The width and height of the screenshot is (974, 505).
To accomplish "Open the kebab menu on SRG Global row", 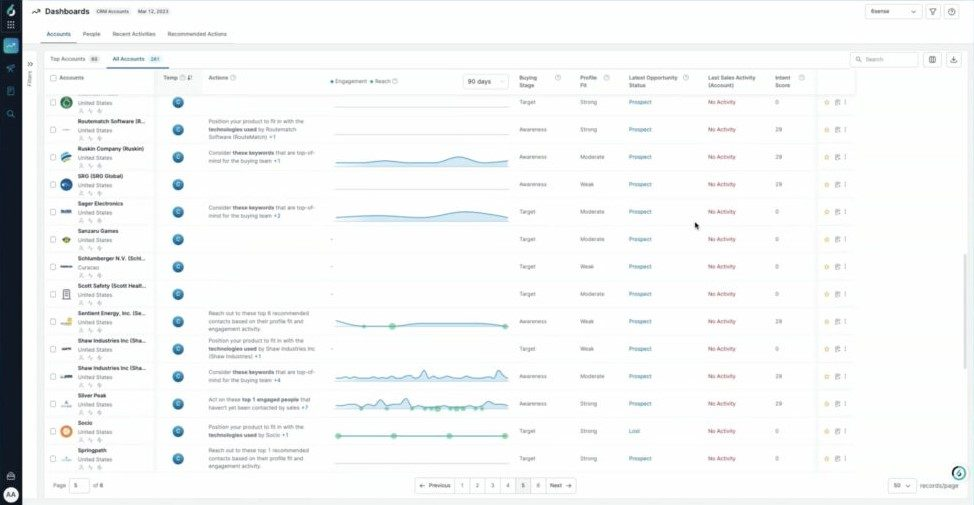I will click(x=845, y=184).
